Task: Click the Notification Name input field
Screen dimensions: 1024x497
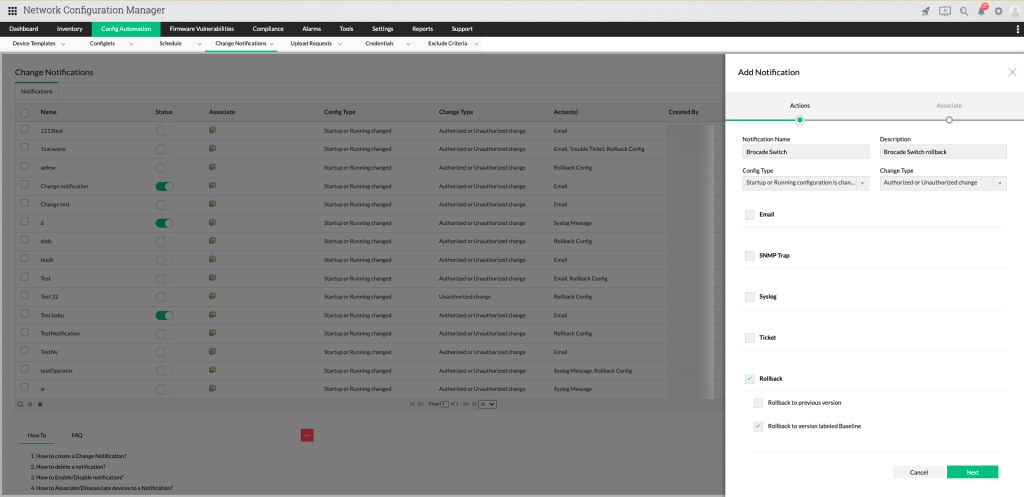Action: point(805,152)
